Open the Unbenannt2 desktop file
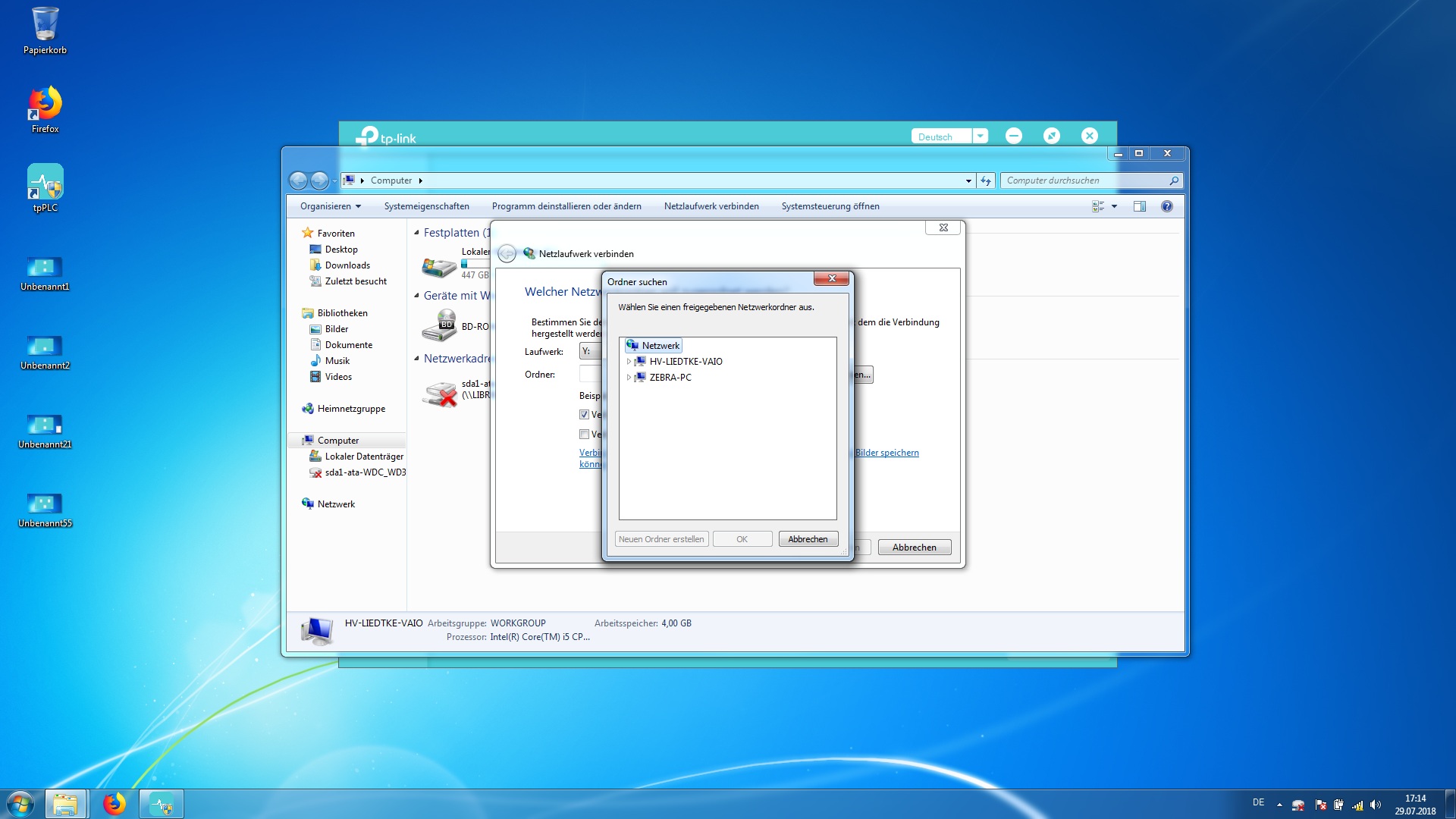The image size is (1456, 819). [45, 347]
